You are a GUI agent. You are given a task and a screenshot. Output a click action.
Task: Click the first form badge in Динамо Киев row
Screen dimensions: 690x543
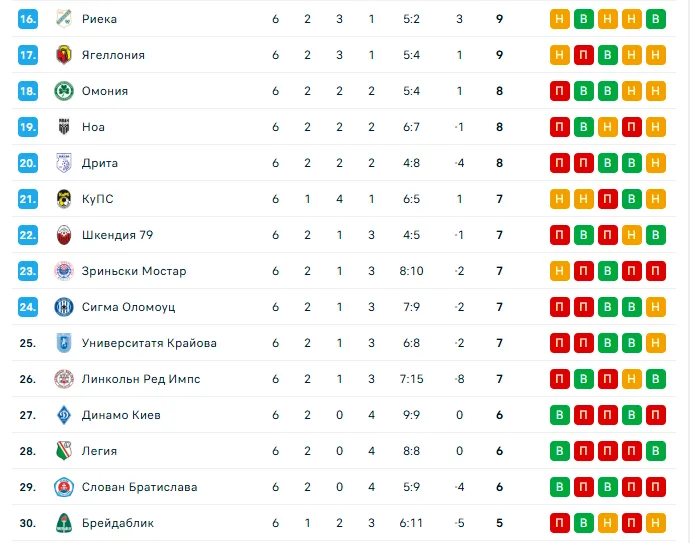pyautogui.click(x=560, y=415)
